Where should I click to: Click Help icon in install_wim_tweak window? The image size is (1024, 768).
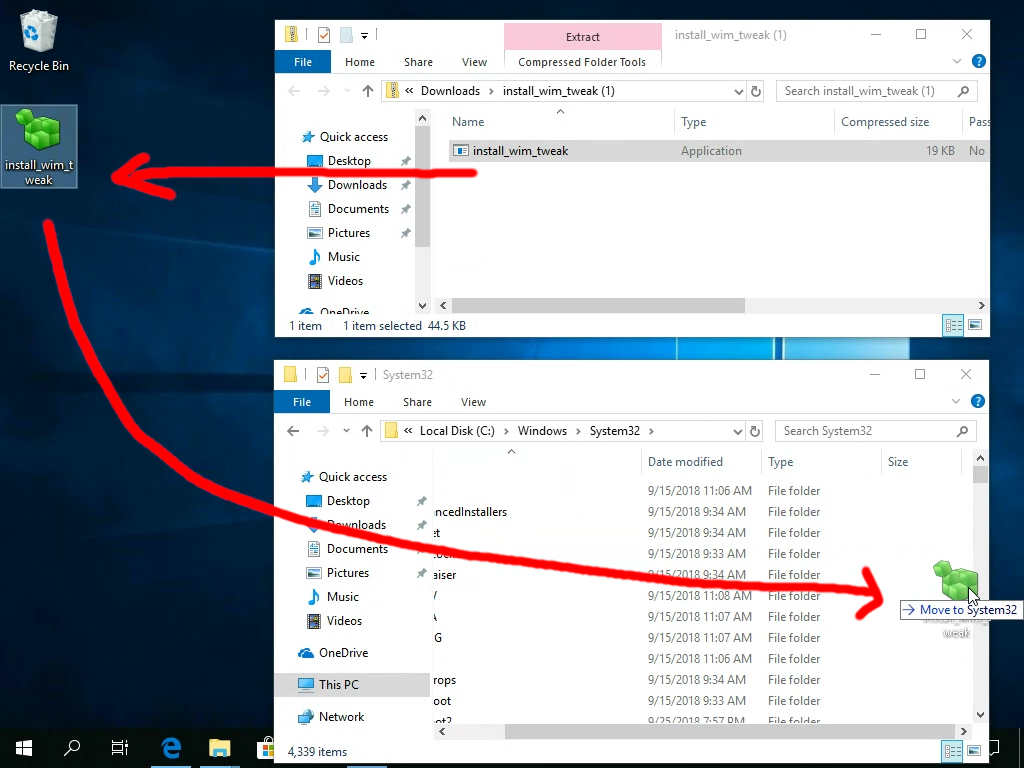pyautogui.click(x=978, y=61)
